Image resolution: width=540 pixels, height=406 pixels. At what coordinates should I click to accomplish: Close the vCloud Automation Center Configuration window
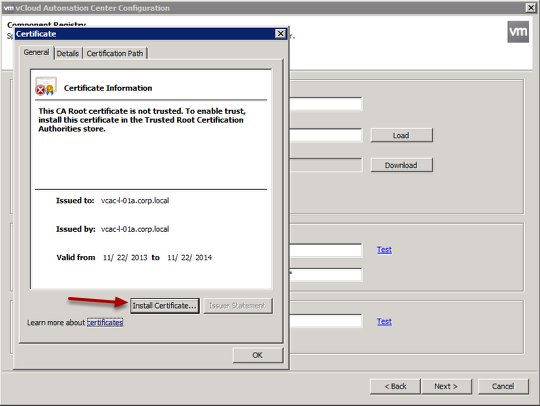pyautogui.click(x=531, y=8)
